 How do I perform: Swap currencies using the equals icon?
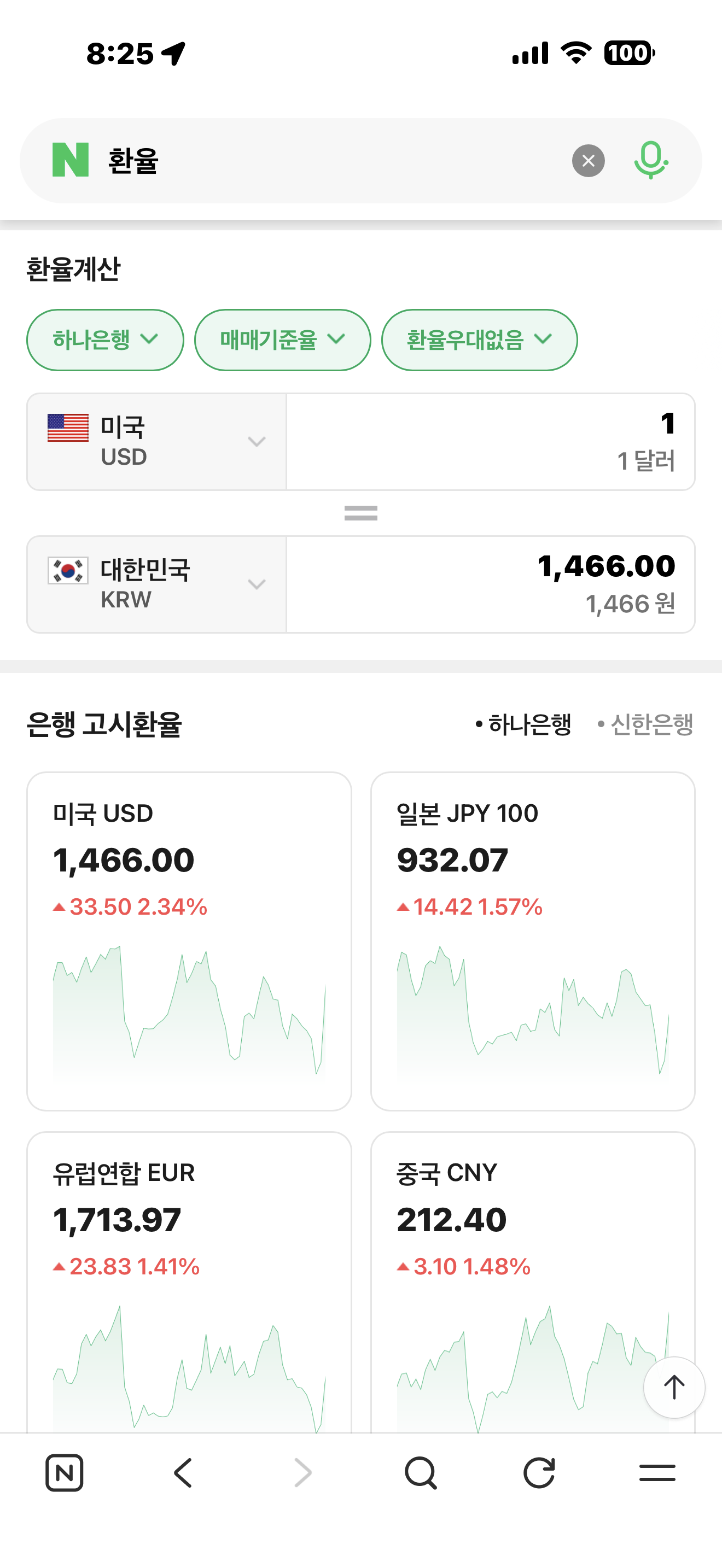[x=361, y=513]
